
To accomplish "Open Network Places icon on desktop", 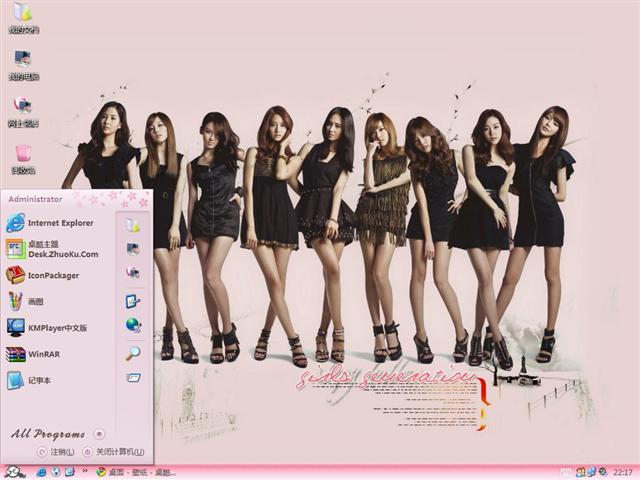I will pyautogui.click(x=23, y=112).
